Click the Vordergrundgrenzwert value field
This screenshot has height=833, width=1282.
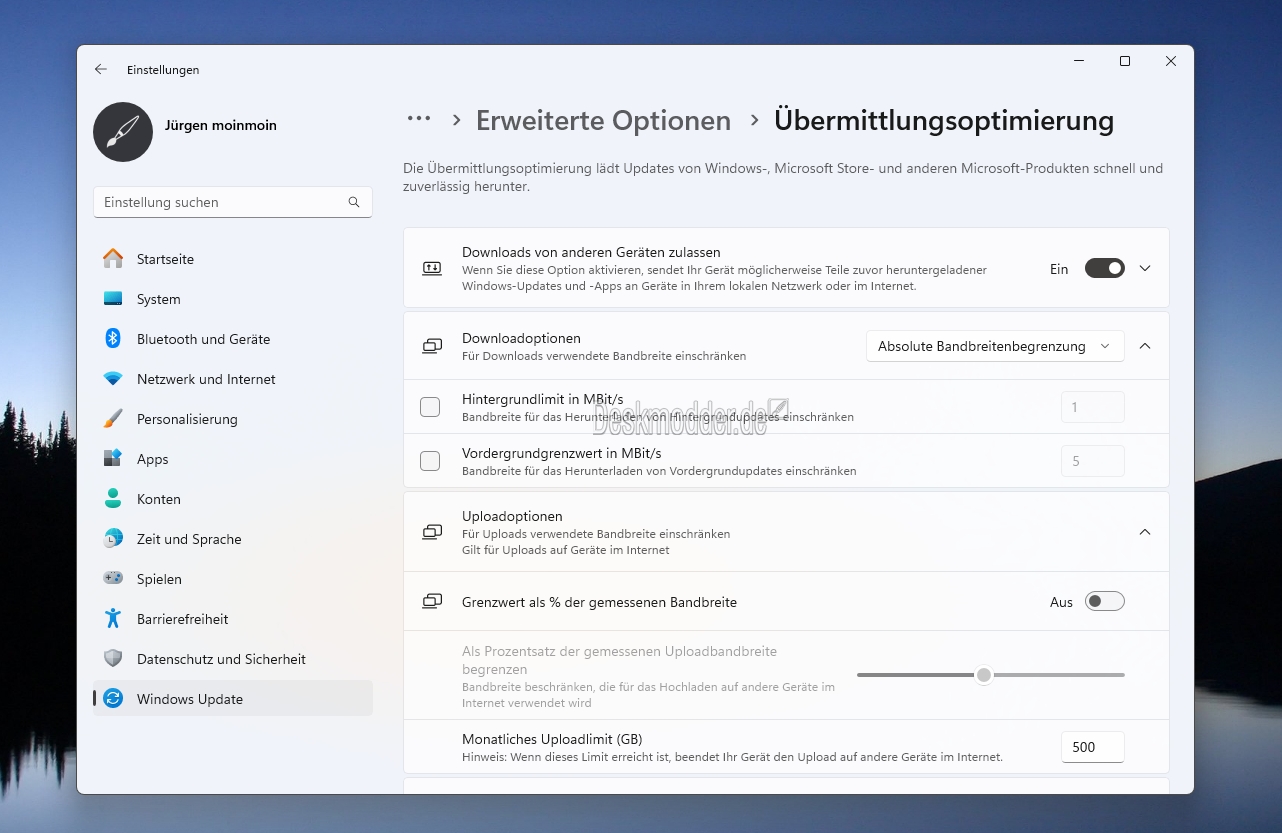click(1093, 461)
